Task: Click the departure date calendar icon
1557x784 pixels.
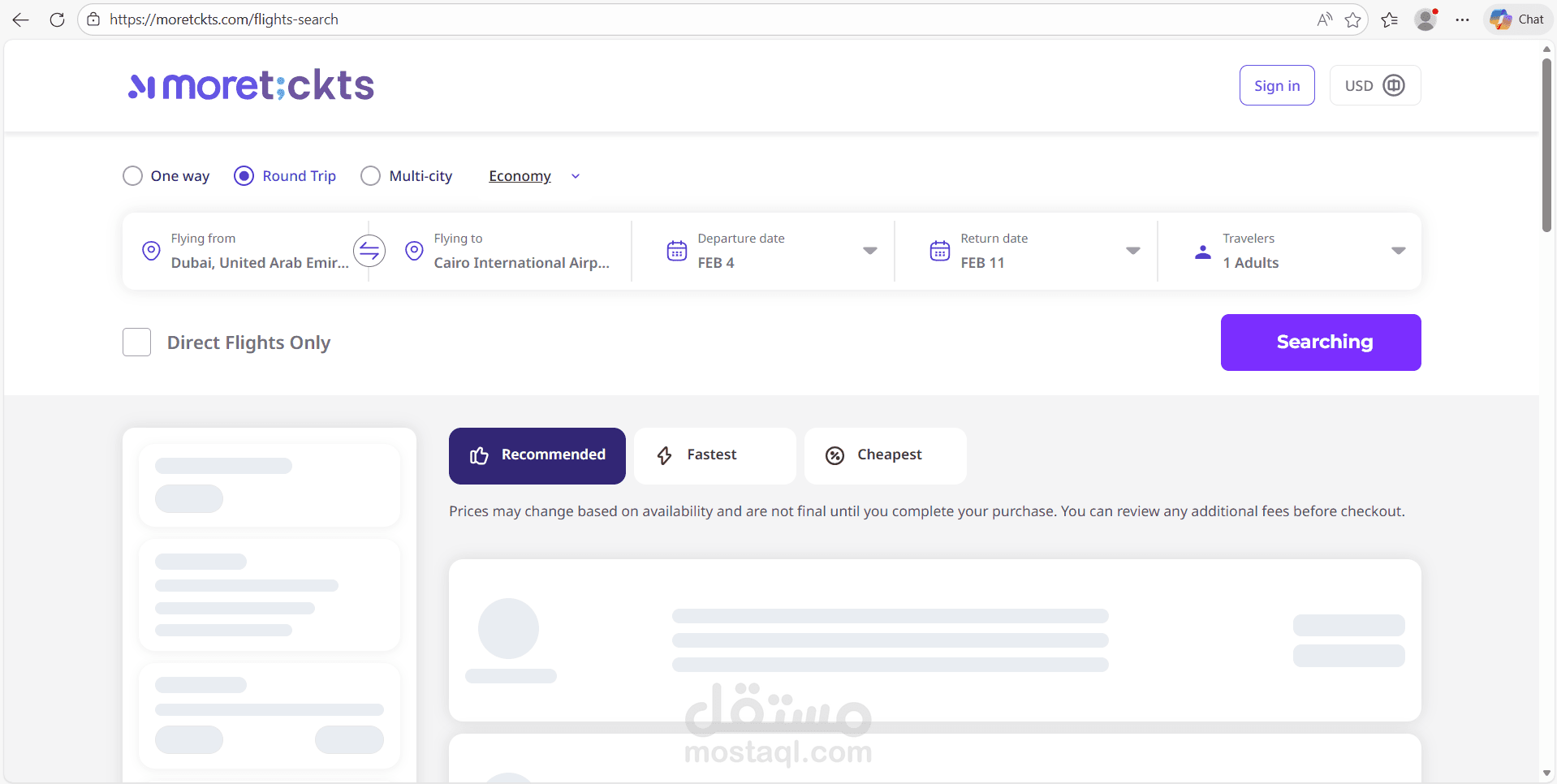Action: [675, 250]
